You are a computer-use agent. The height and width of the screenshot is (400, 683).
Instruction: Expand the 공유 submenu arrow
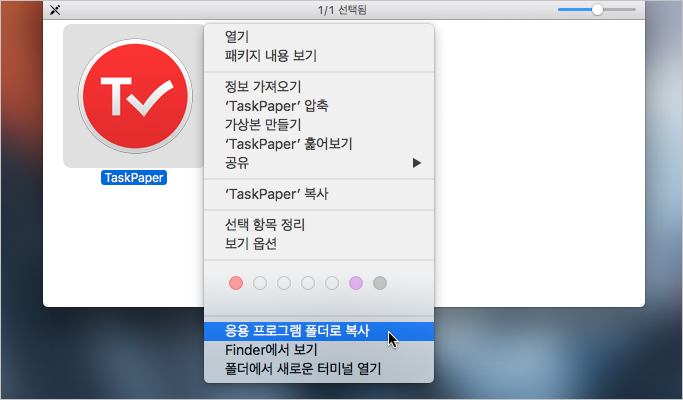(x=417, y=163)
